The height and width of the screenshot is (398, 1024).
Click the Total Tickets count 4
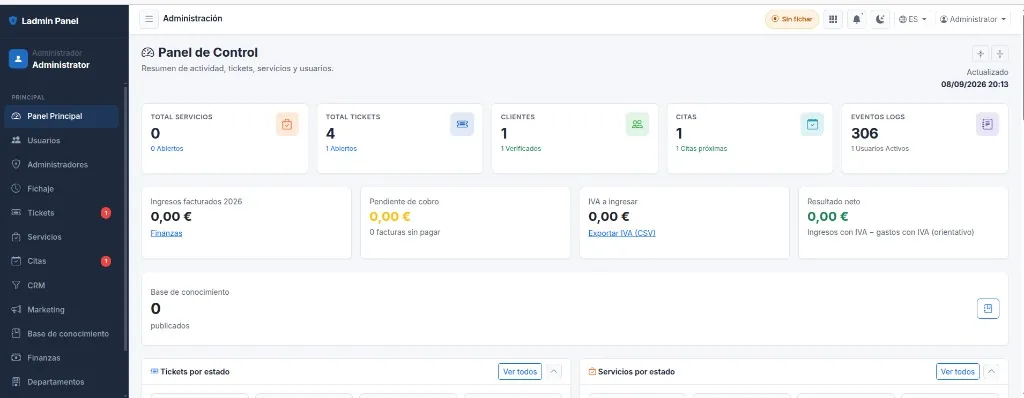tap(330, 133)
